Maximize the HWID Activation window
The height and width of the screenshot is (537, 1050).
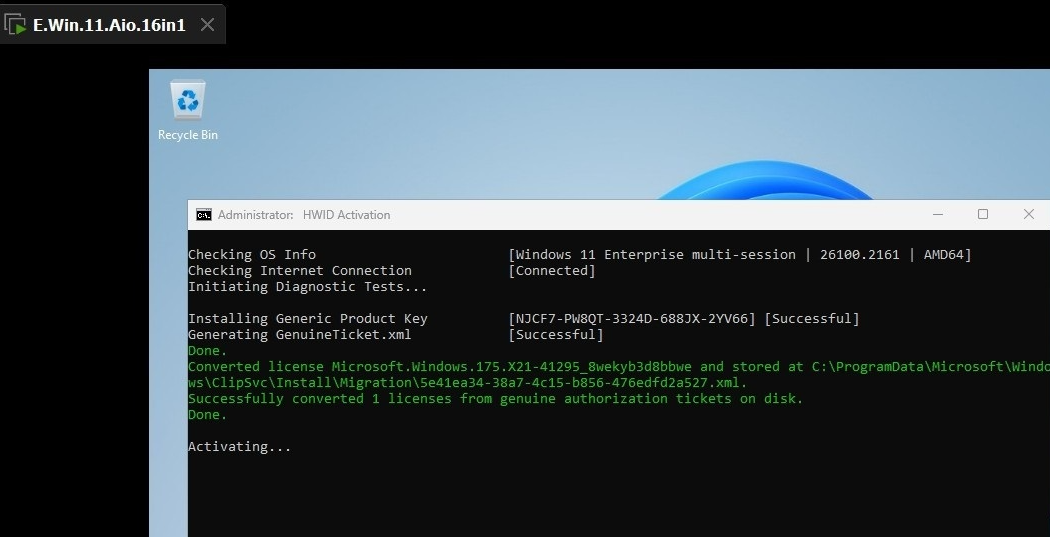(982, 214)
